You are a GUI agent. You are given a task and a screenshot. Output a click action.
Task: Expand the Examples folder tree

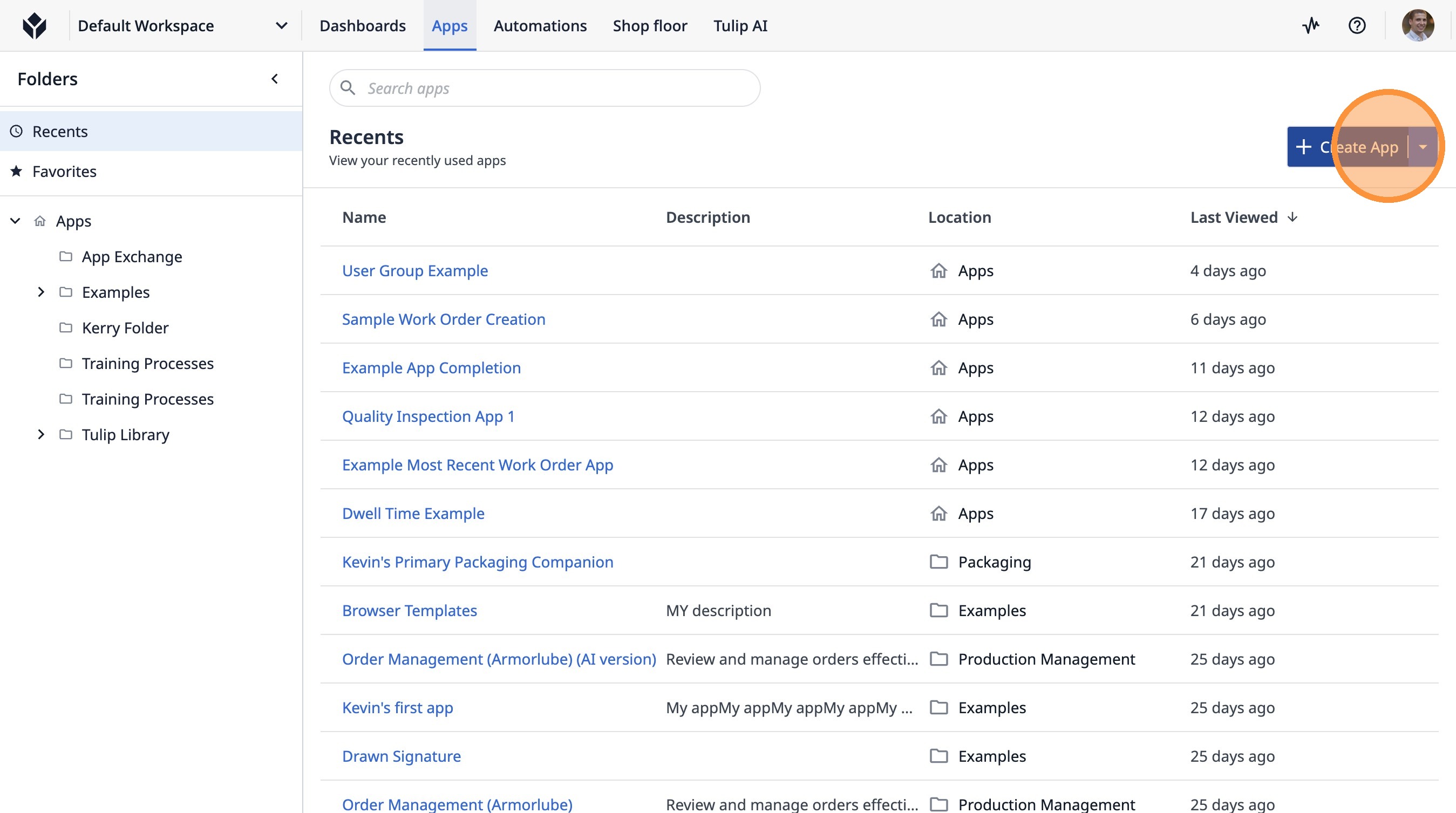click(40, 292)
